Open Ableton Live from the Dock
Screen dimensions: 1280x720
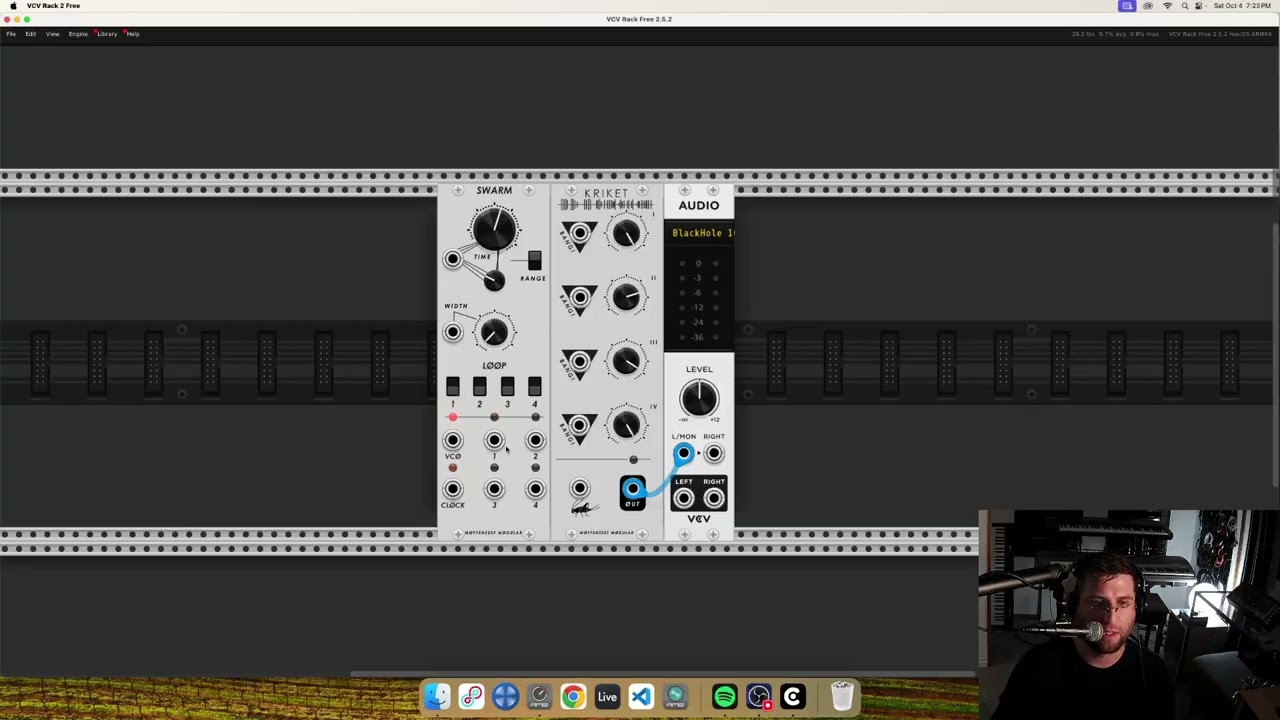pyautogui.click(x=607, y=696)
